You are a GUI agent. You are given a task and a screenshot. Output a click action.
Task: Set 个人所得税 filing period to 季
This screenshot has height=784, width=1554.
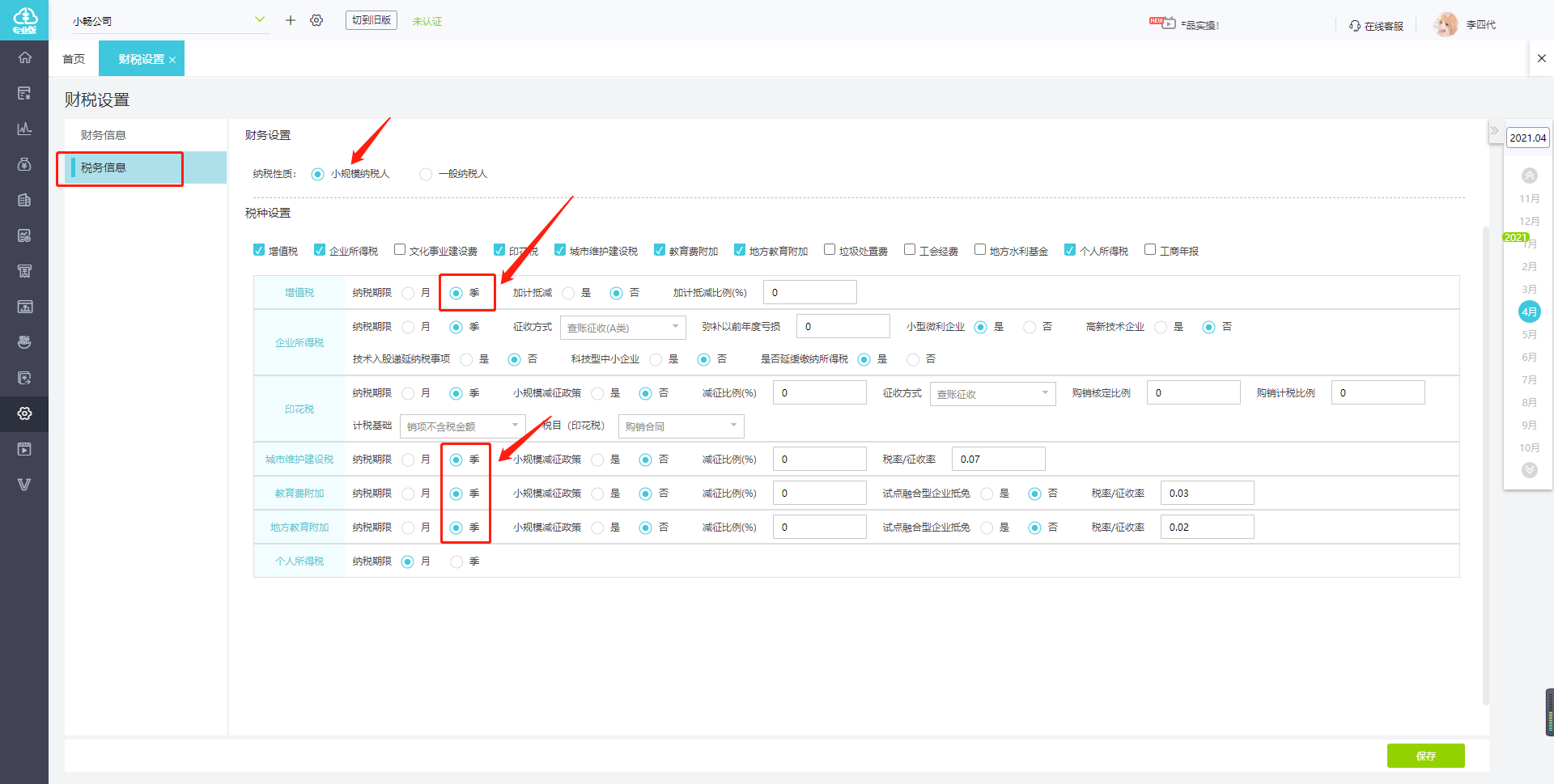[456, 562]
